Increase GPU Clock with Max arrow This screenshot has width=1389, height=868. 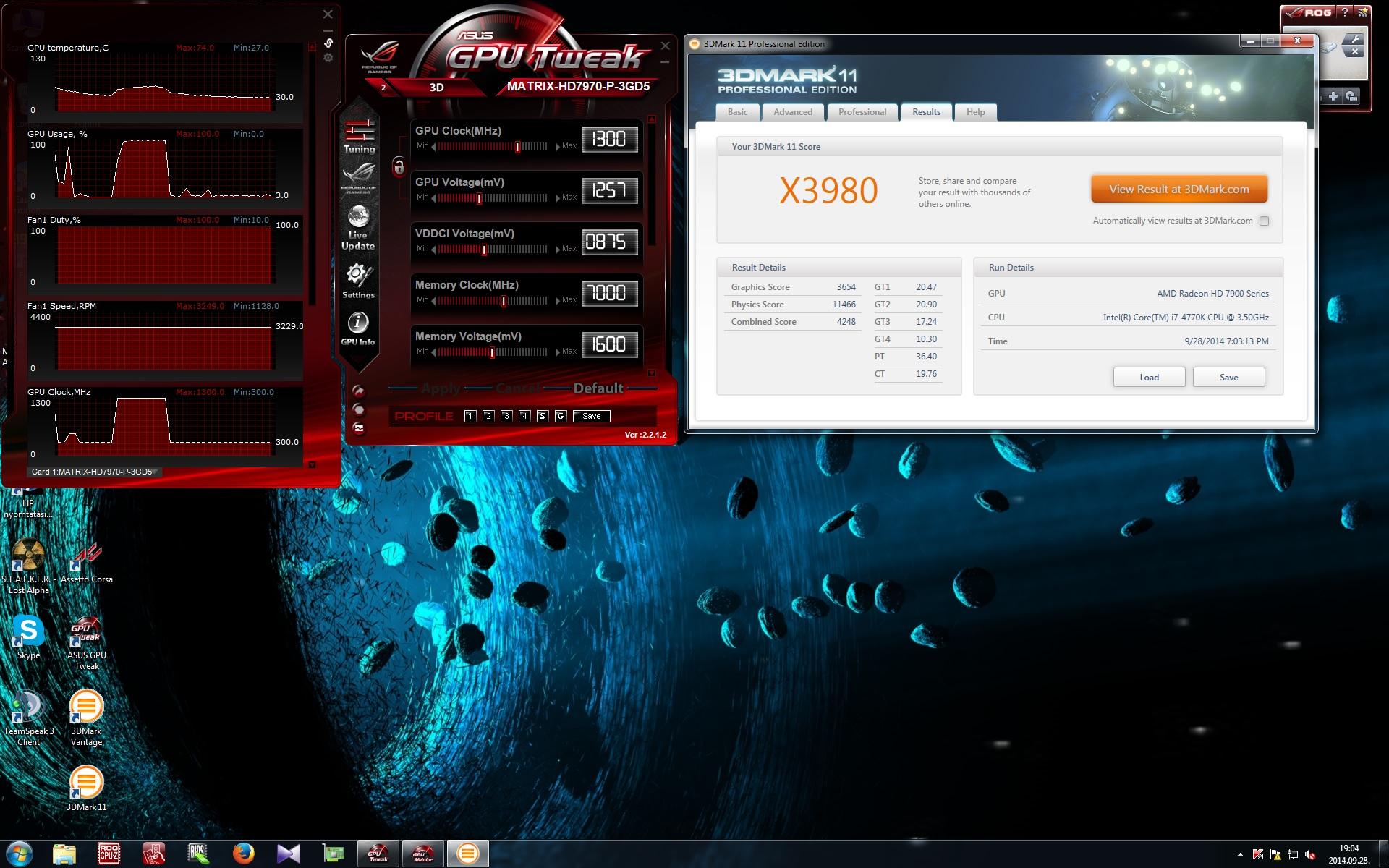pos(558,147)
